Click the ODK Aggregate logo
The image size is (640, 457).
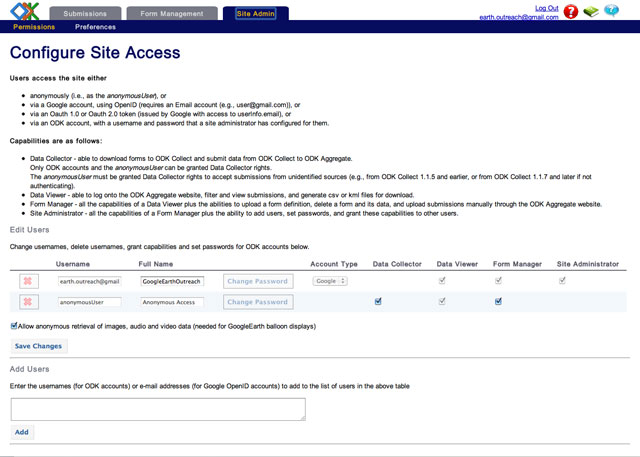tap(24, 14)
